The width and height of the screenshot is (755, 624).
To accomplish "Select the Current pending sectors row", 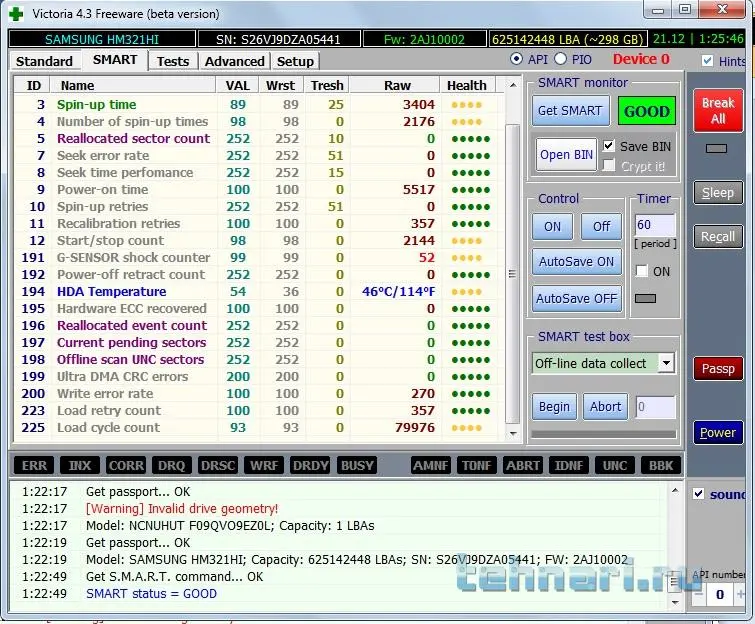I will [260, 342].
